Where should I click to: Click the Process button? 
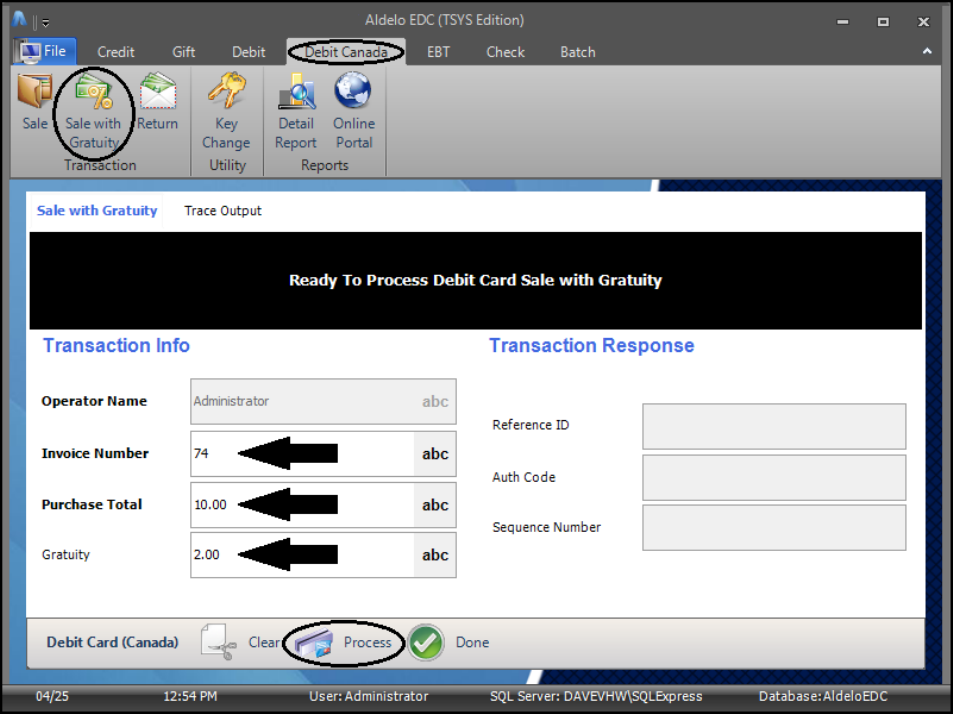pyautogui.click(x=345, y=642)
